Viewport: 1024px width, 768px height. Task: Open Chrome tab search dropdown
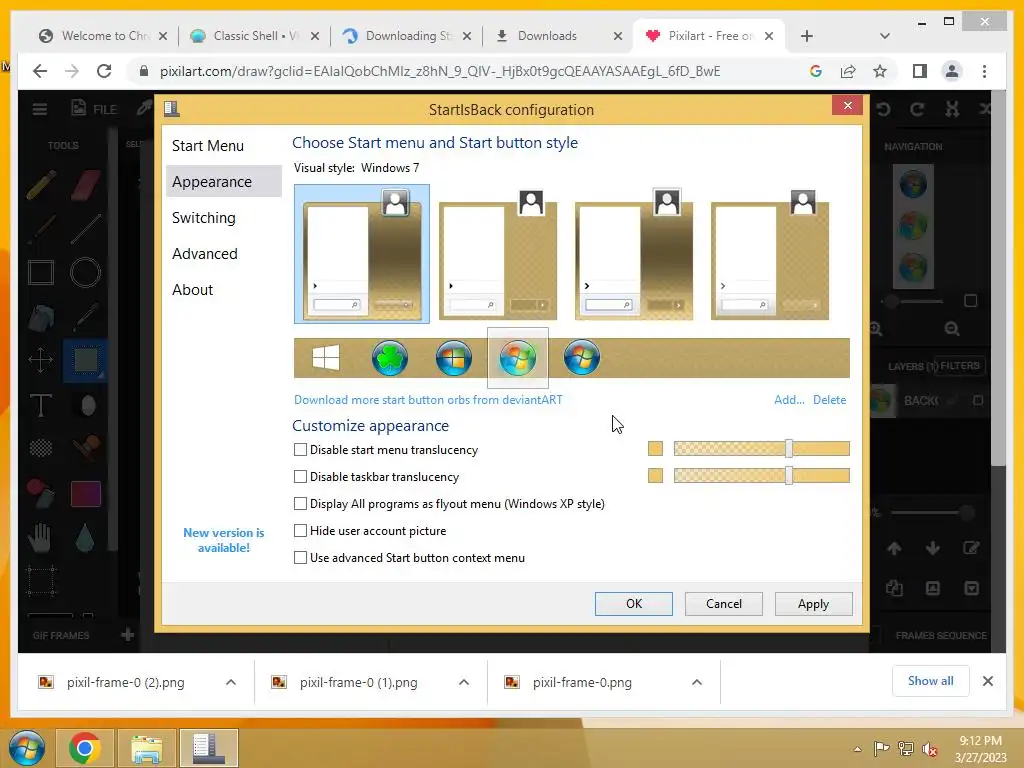coord(885,36)
